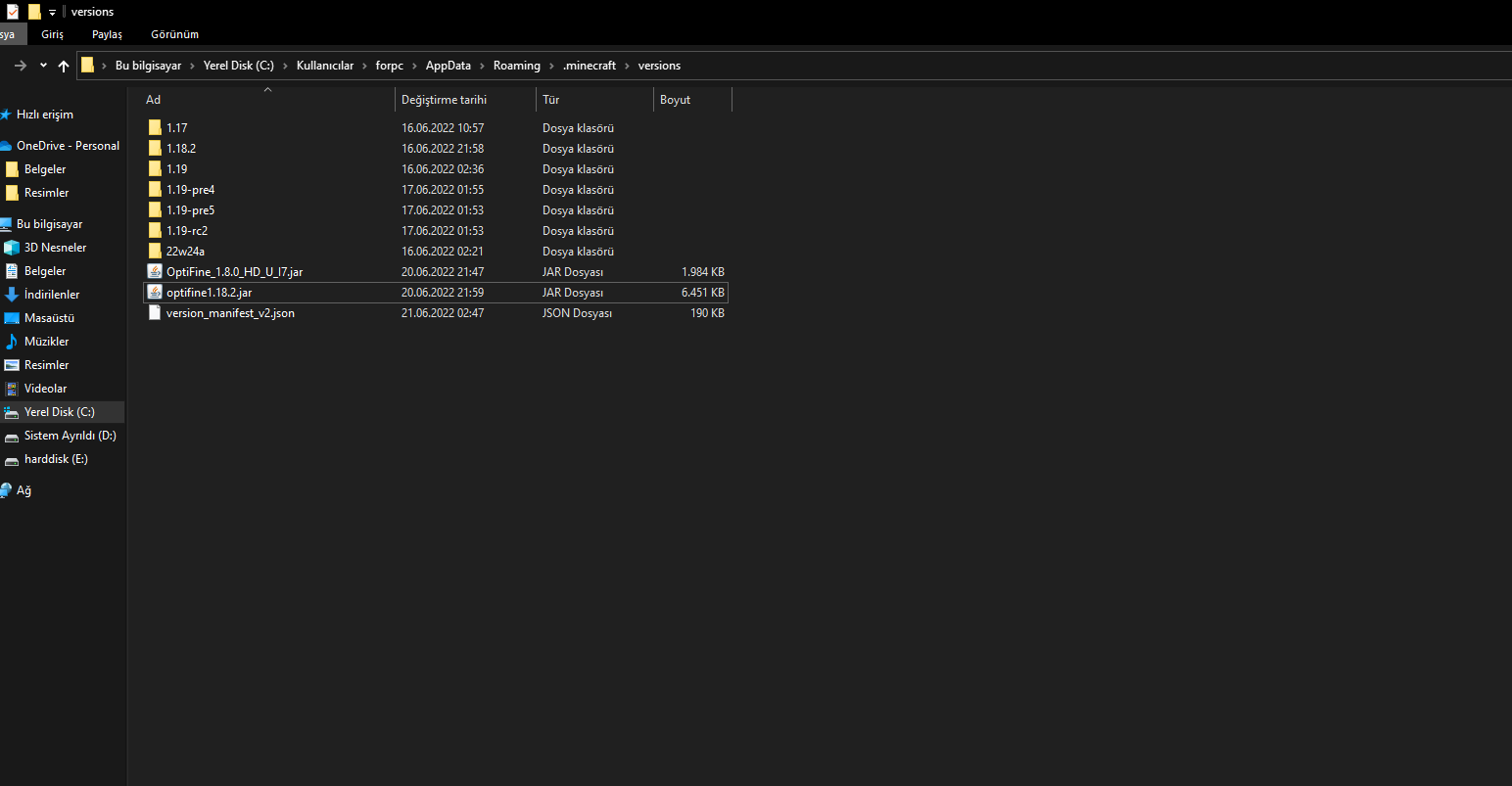Click the 1.984 KB size cell
This screenshot has height=786, width=1512.
[x=703, y=272]
